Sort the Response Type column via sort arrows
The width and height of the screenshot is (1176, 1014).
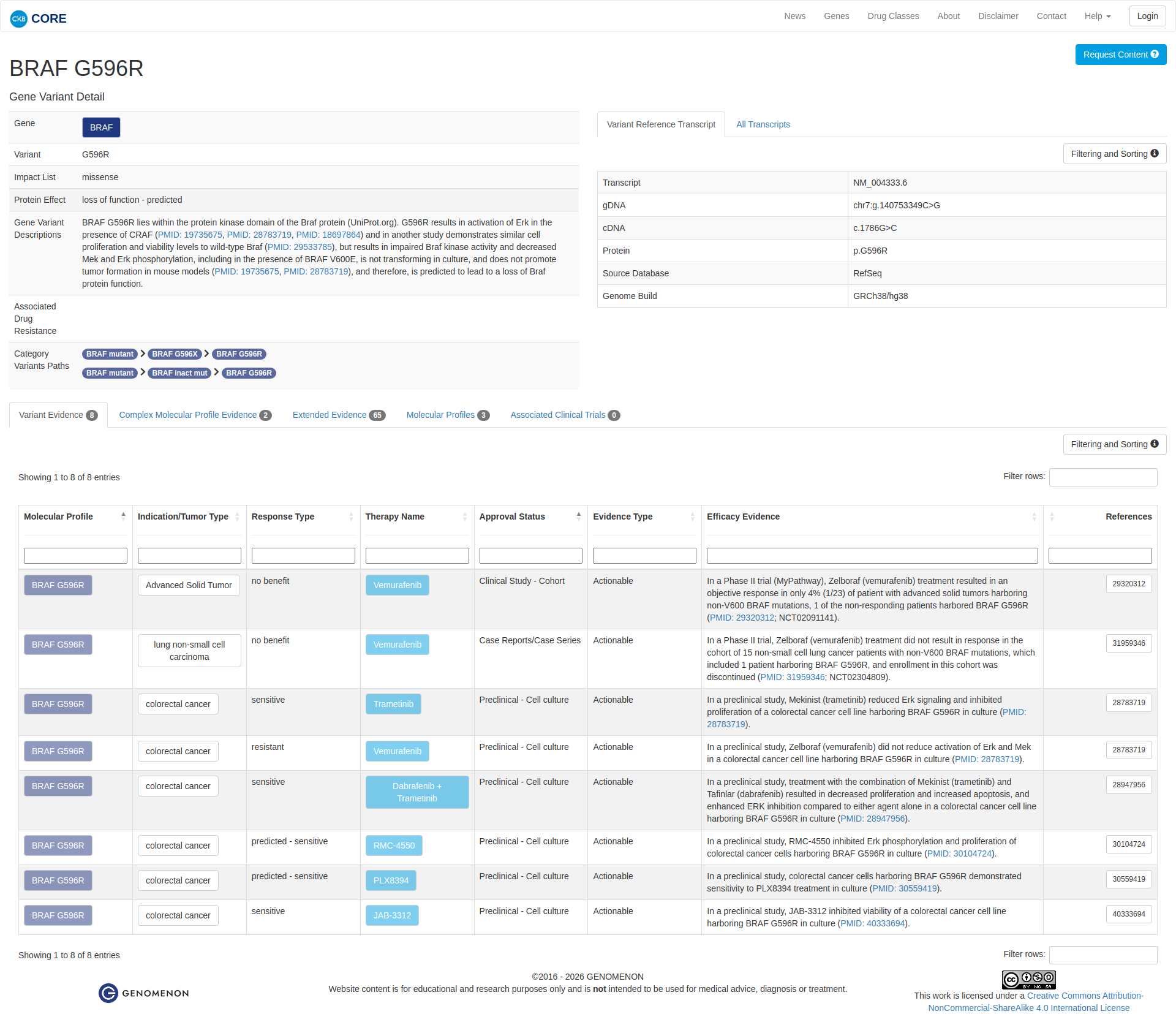pos(351,516)
